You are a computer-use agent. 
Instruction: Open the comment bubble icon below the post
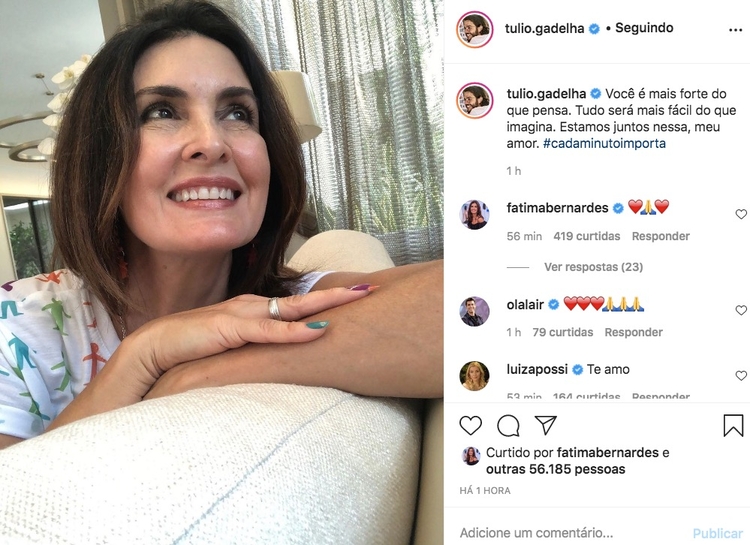(x=508, y=425)
